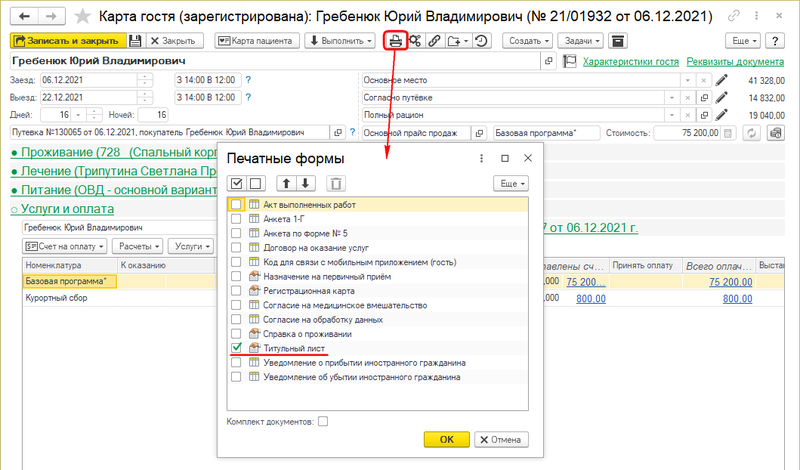Add guest card to favorites star

pos(82,16)
